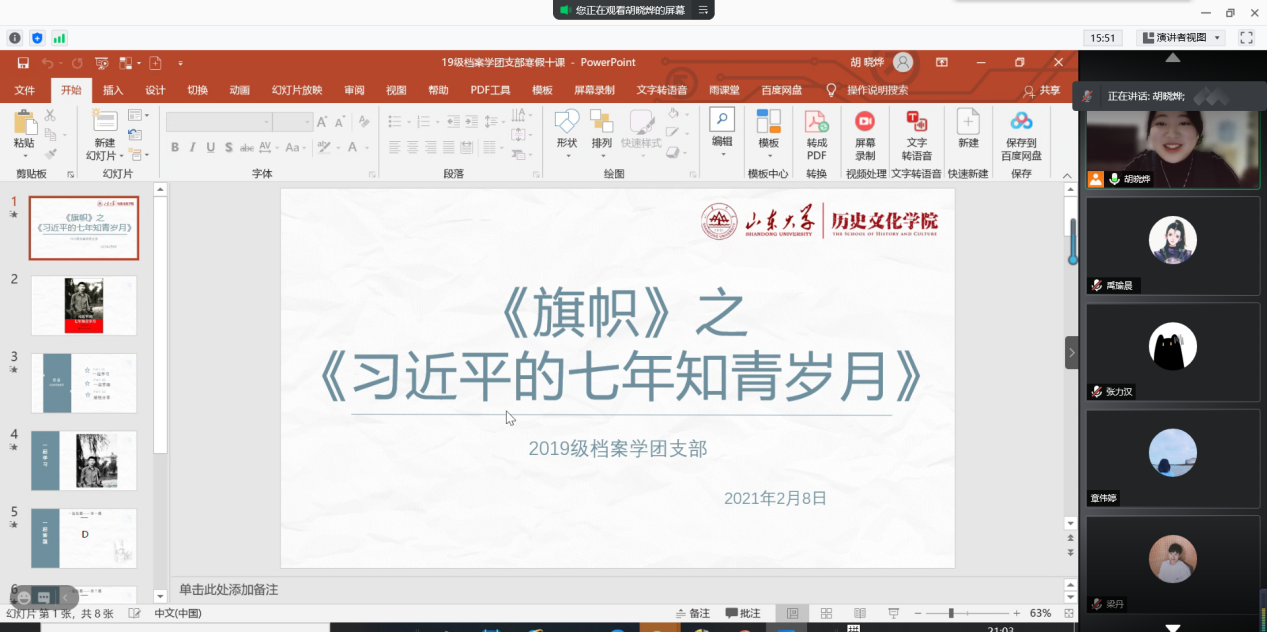1267x632 pixels.
Task: Open the 幻灯片放映 slideshow tab
Action: pyautogui.click(x=297, y=90)
